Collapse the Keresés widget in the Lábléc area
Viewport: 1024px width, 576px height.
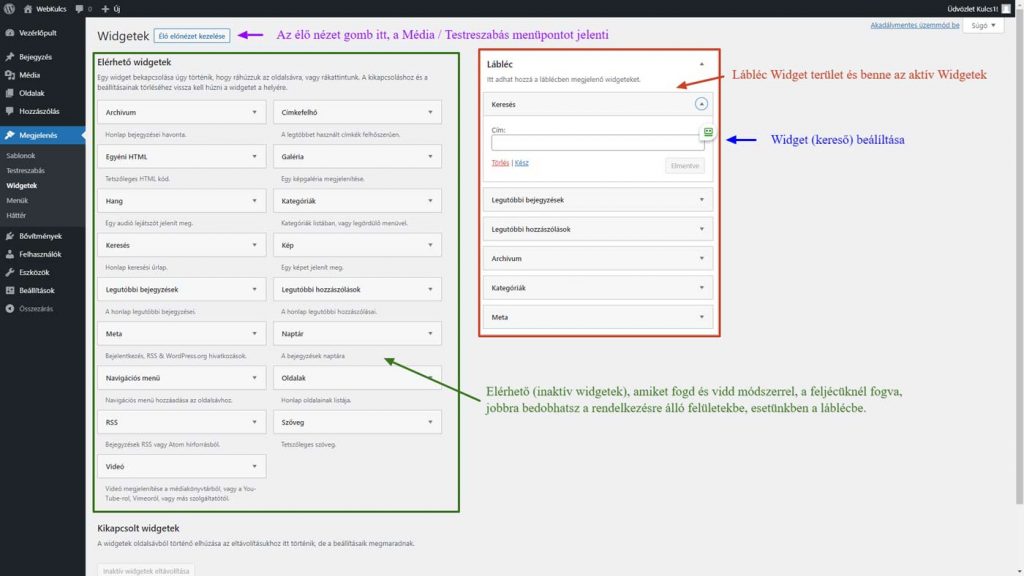pos(701,104)
